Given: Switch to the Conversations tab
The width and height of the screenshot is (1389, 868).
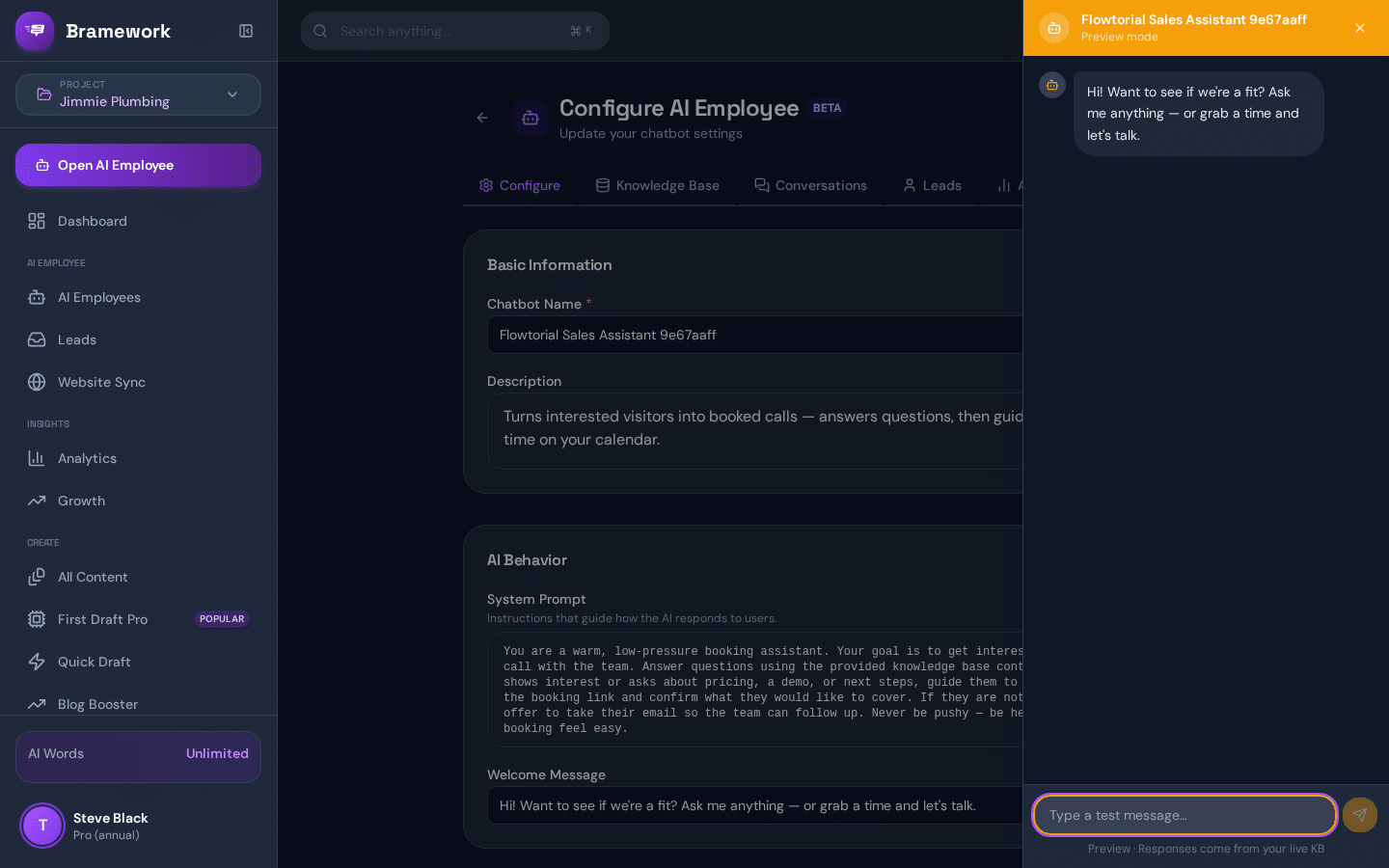Looking at the screenshot, I should (811, 185).
